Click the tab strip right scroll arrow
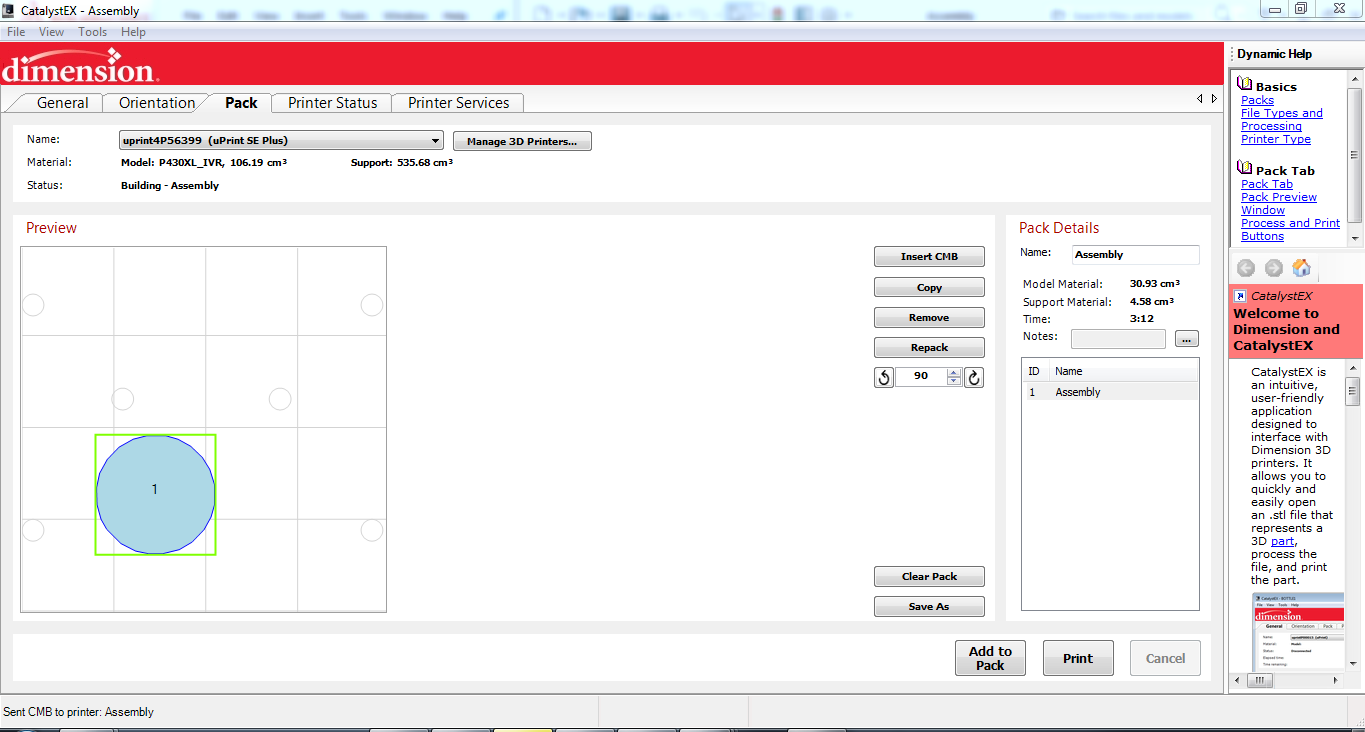The height and width of the screenshot is (732, 1365). click(x=1214, y=99)
